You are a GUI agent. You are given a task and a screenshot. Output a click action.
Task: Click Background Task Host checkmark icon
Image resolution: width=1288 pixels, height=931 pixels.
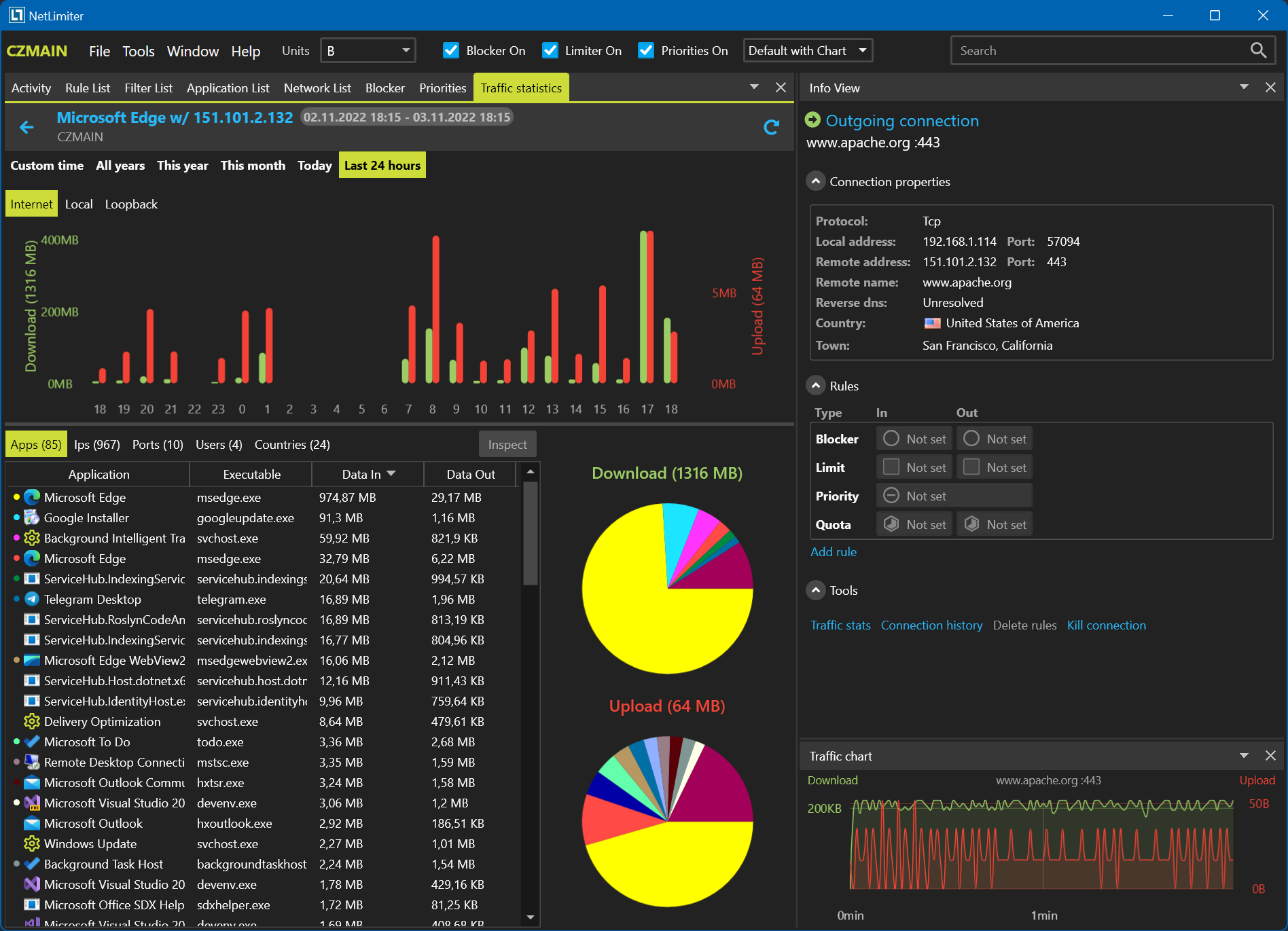pos(32,864)
